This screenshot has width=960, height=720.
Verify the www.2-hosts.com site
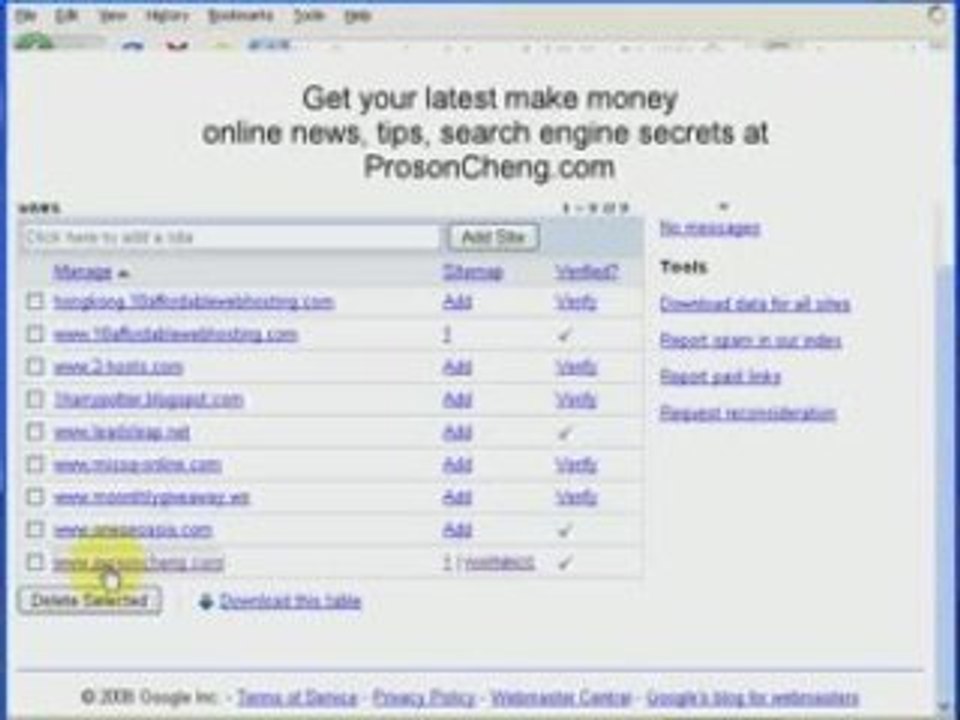tap(576, 367)
